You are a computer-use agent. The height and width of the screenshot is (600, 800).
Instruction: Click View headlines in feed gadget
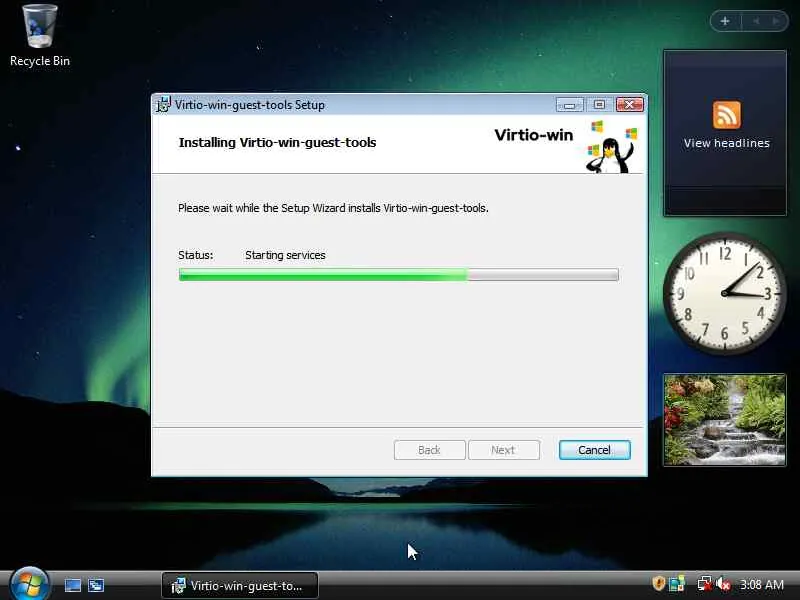point(727,143)
